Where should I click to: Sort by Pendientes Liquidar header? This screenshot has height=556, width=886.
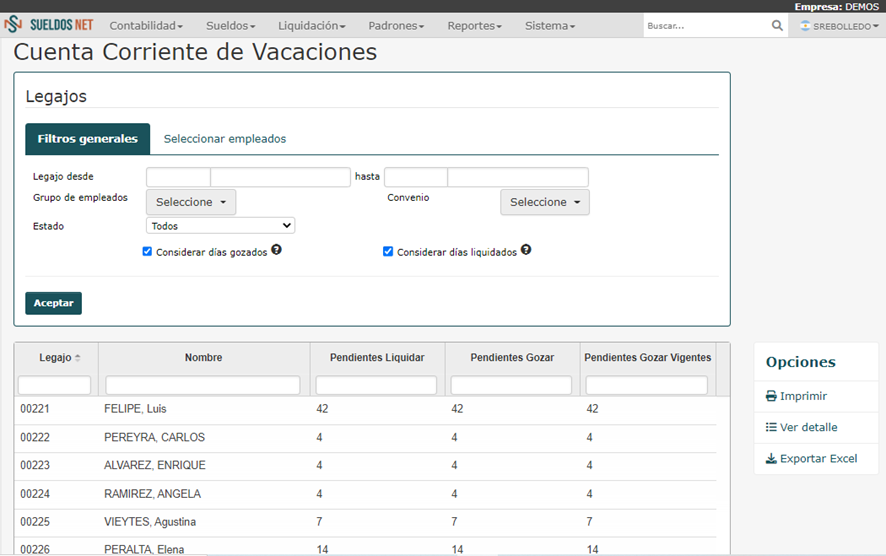(377, 358)
